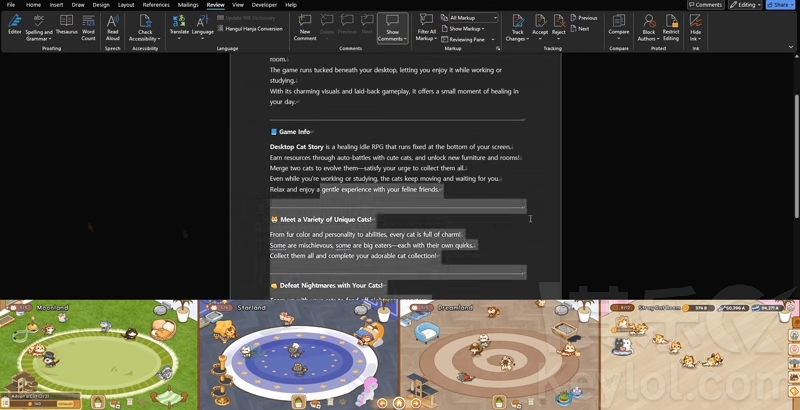Click the Restrict Editing icon
Viewport: 800px width, 410px height.
pos(671,25)
